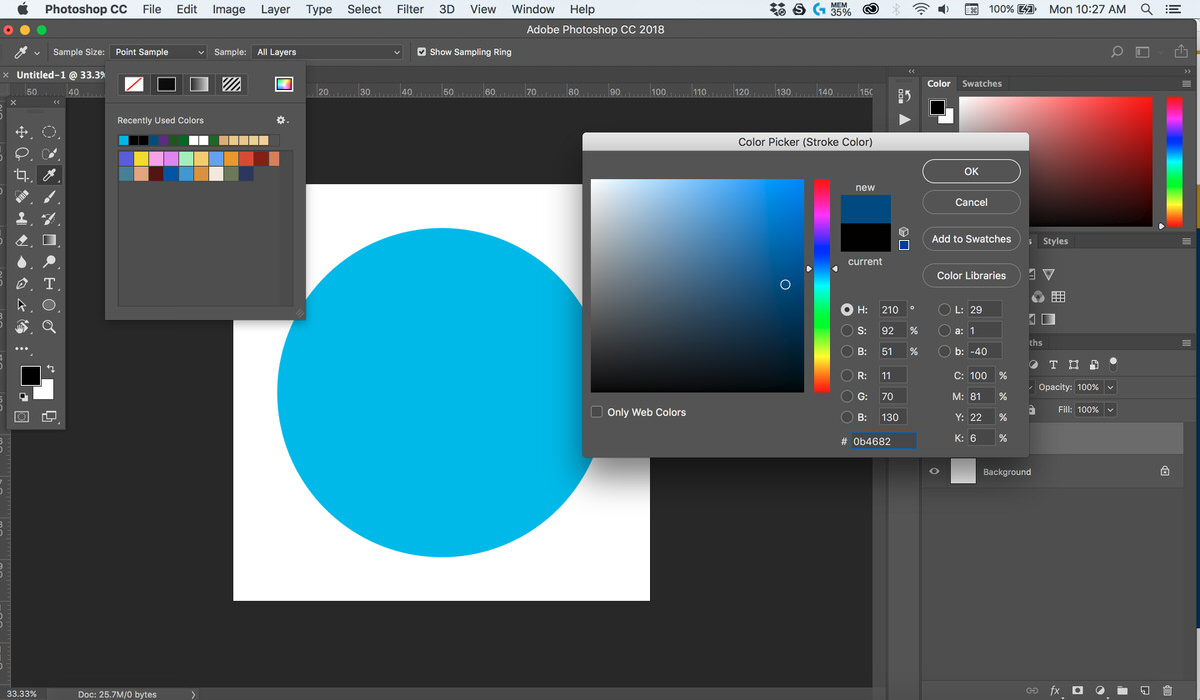Expand the layer Opacity dropdown arrow
This screenshot has width=1200, height=700.
point(1111,387)
